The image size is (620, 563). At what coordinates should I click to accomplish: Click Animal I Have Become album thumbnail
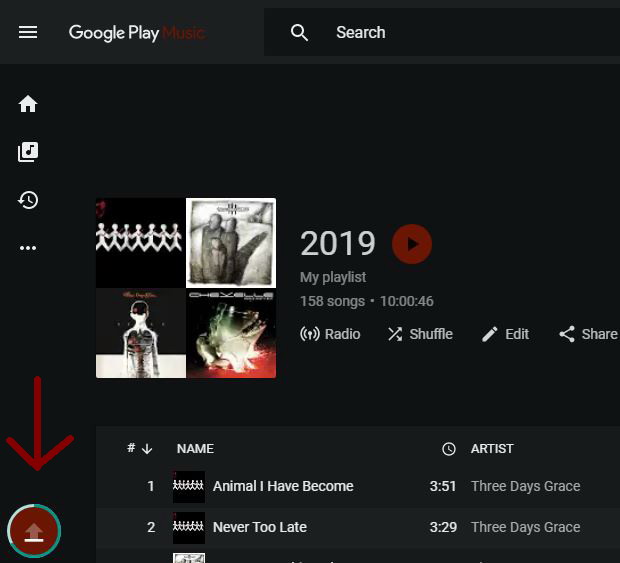[x=189, y=487]
